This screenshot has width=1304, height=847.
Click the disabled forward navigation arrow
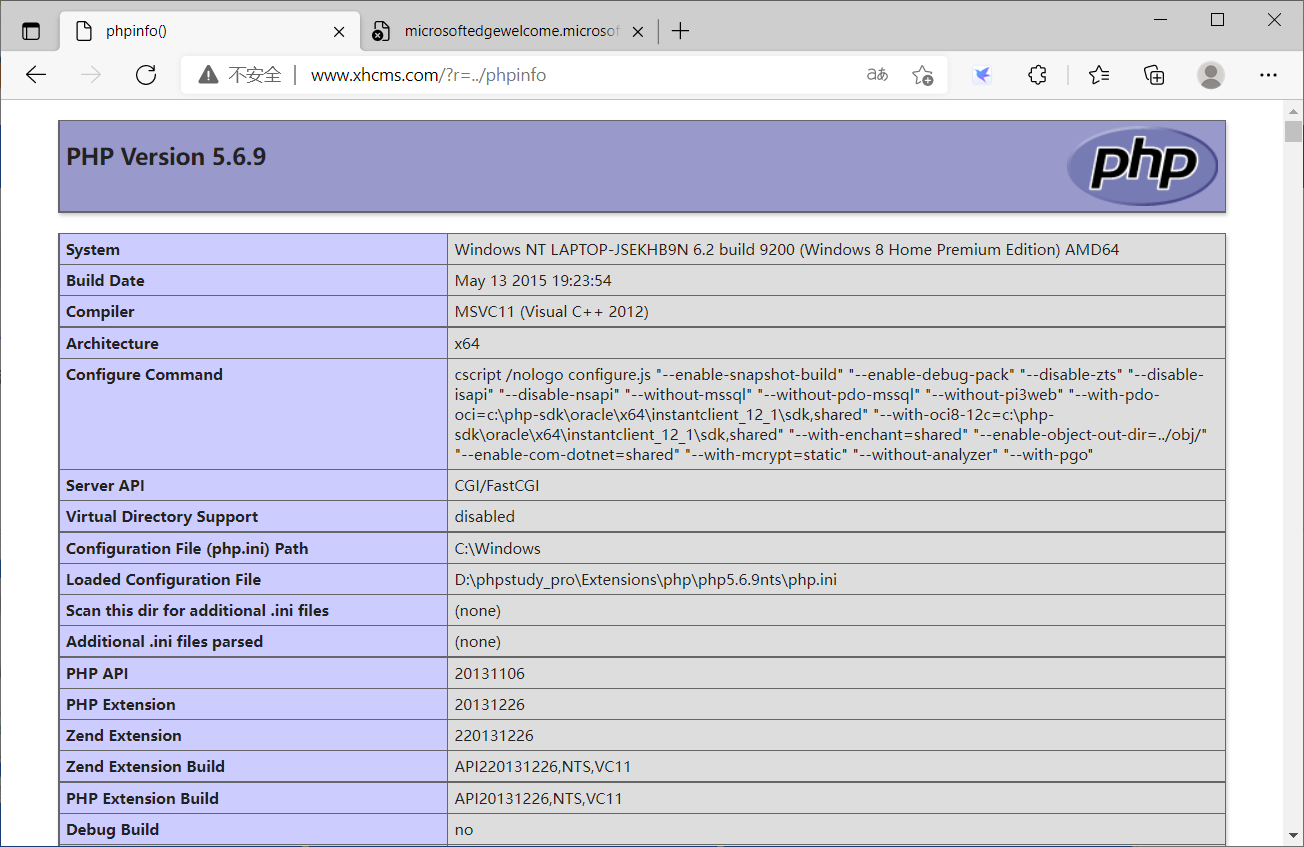(91, 75)
